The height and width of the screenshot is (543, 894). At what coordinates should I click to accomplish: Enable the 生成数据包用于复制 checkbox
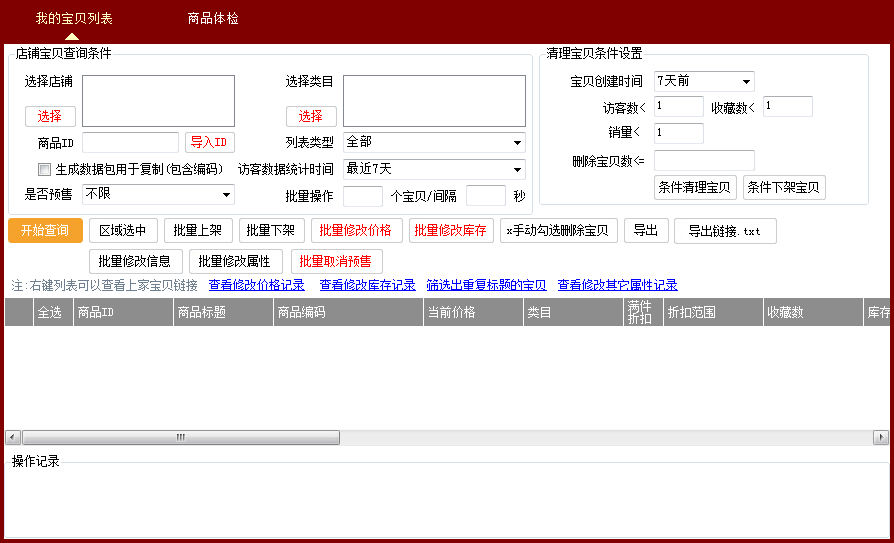pyautogui.click(x=44, y=169)
